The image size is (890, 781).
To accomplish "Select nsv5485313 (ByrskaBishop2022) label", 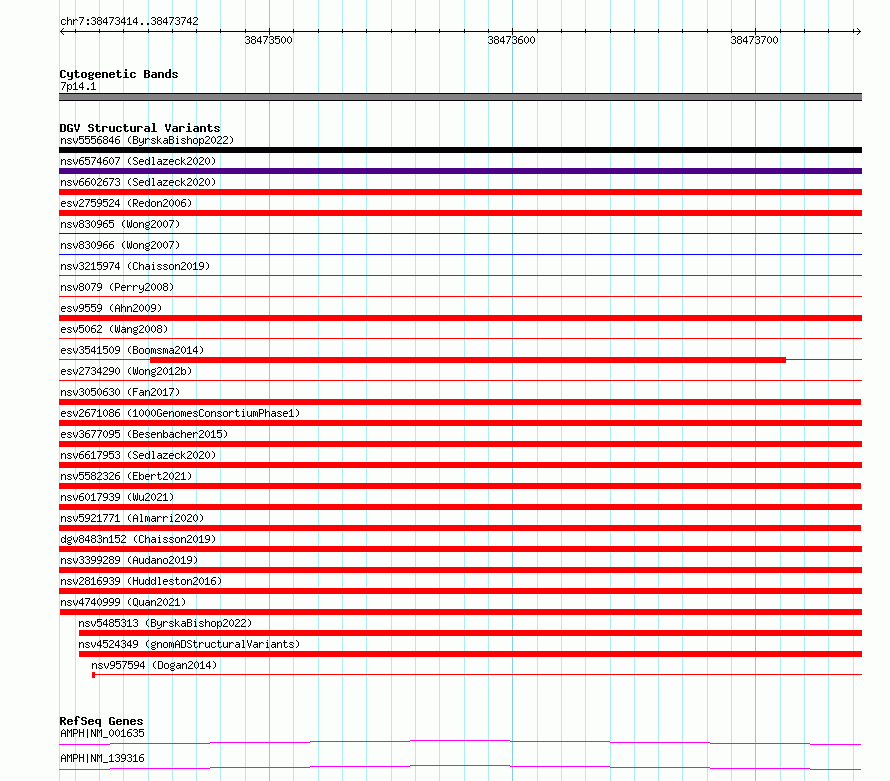I will point(165,623).
